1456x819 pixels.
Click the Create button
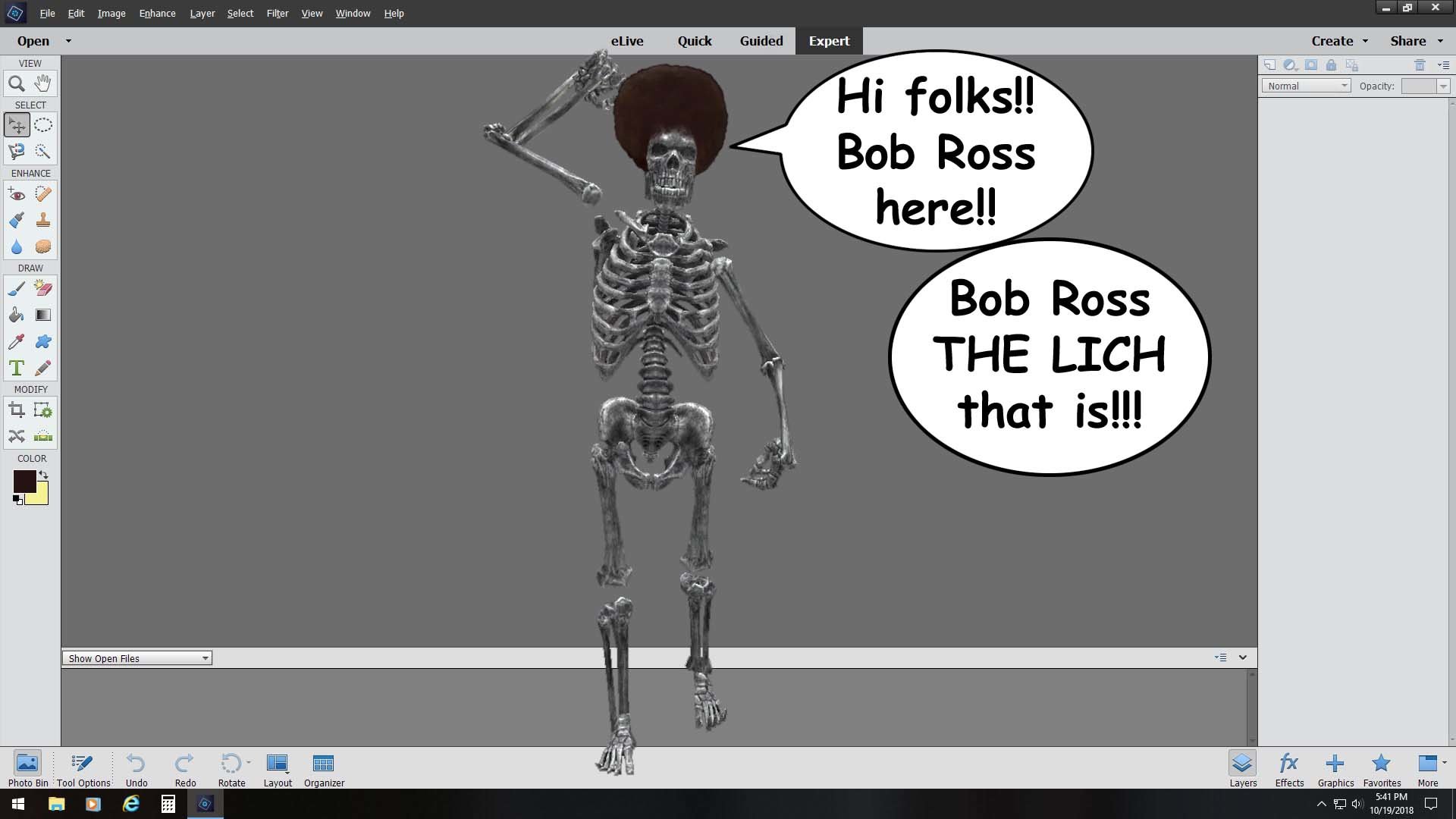(1332, 41)
